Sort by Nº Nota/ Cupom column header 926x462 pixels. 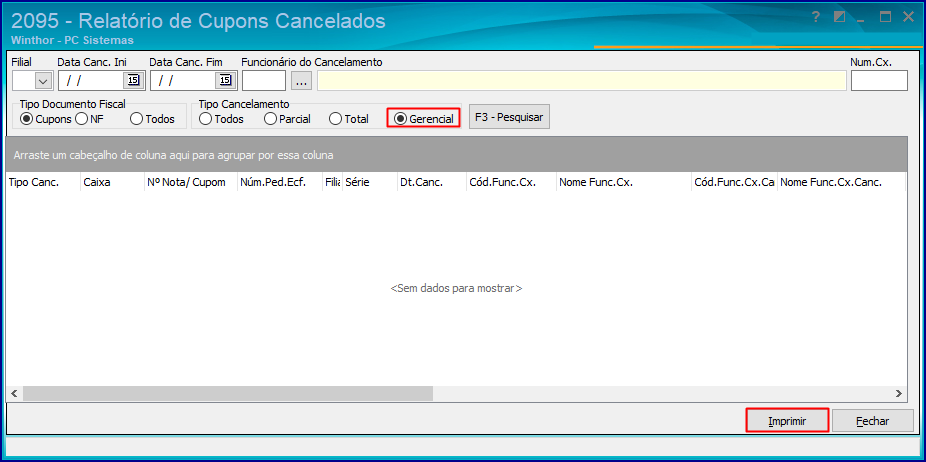191,183
